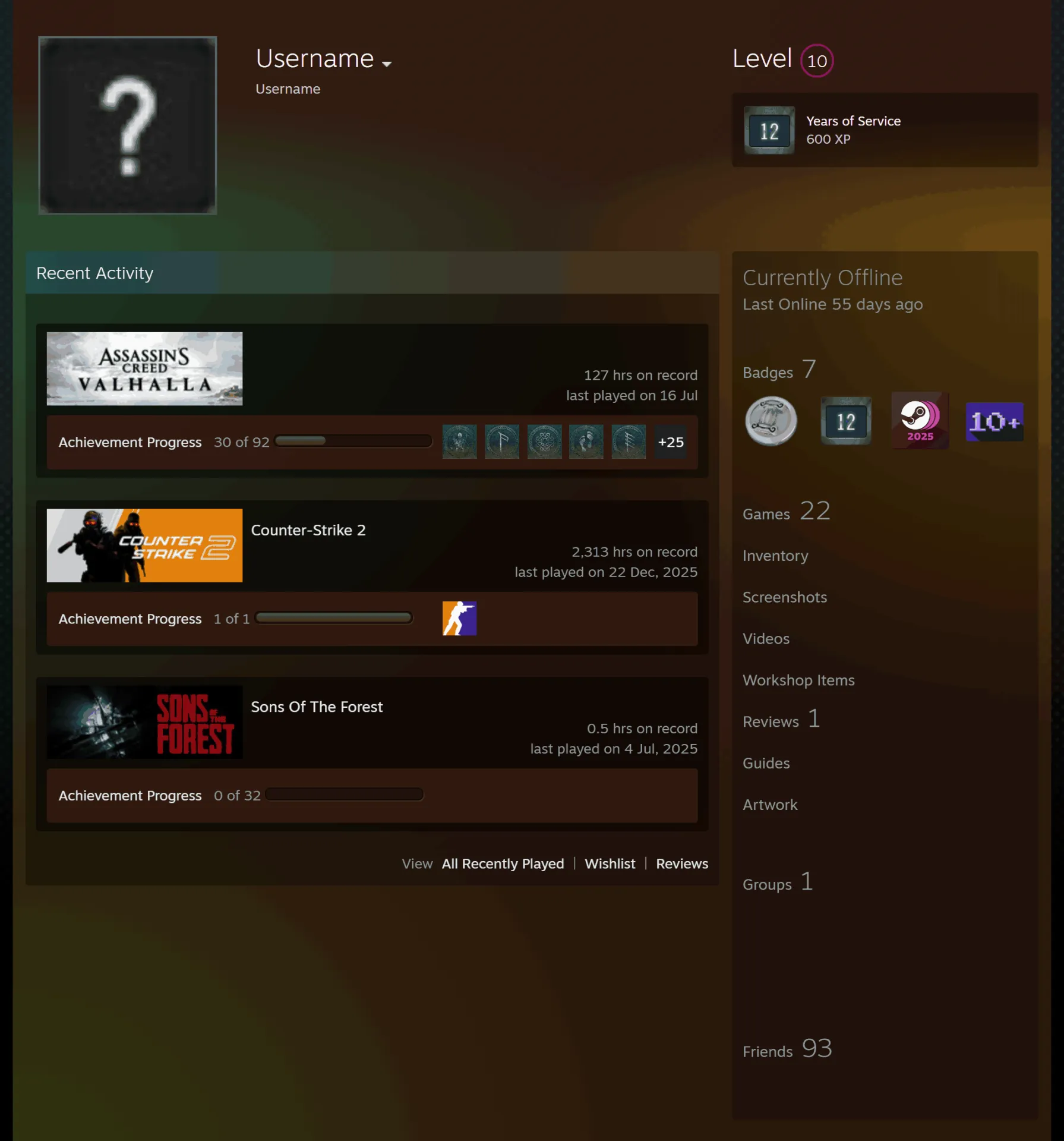
Task: Open the Artwork link
Action: 770,805
